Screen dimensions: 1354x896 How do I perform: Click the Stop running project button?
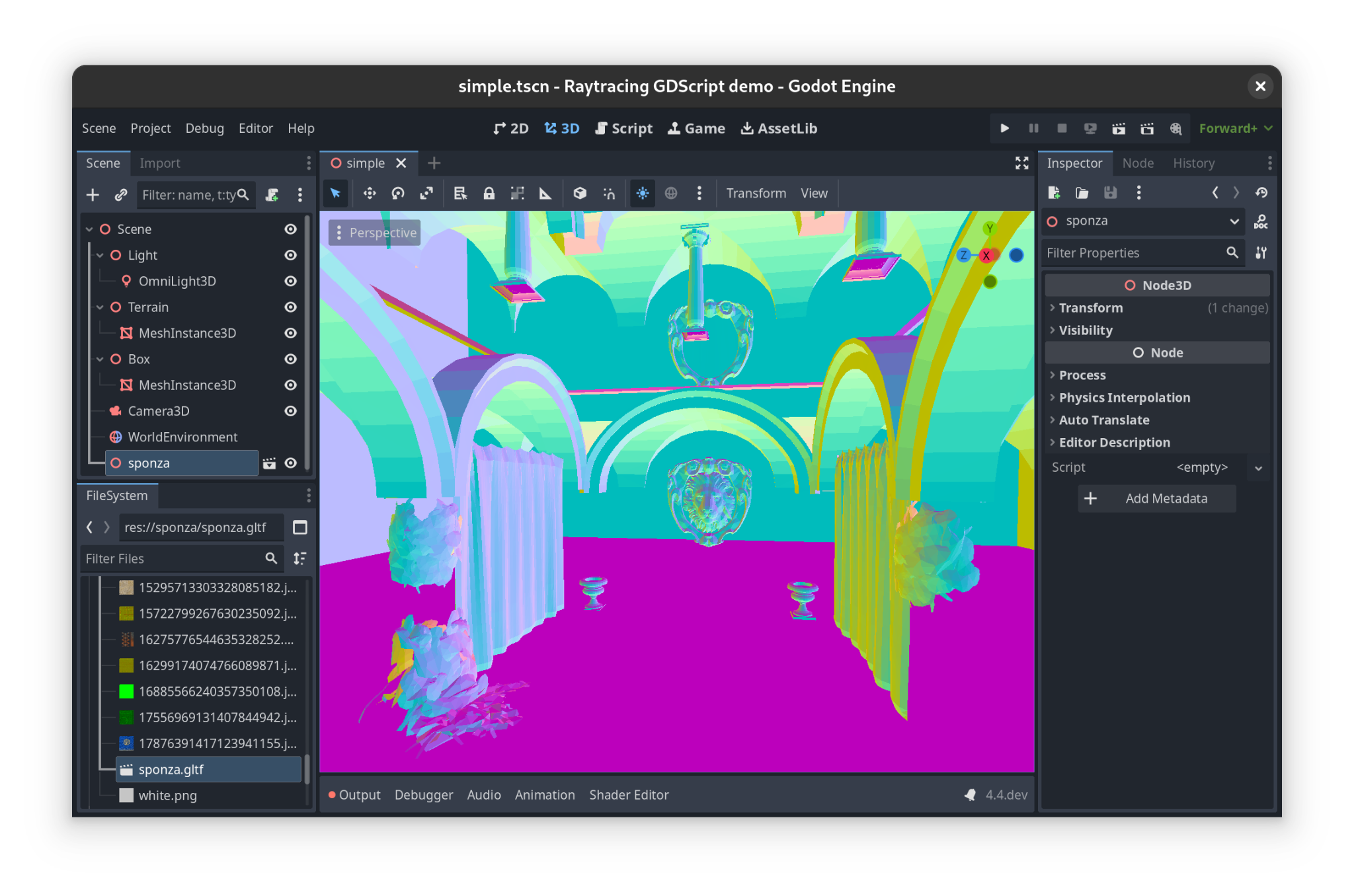(x=1062, y=128)
